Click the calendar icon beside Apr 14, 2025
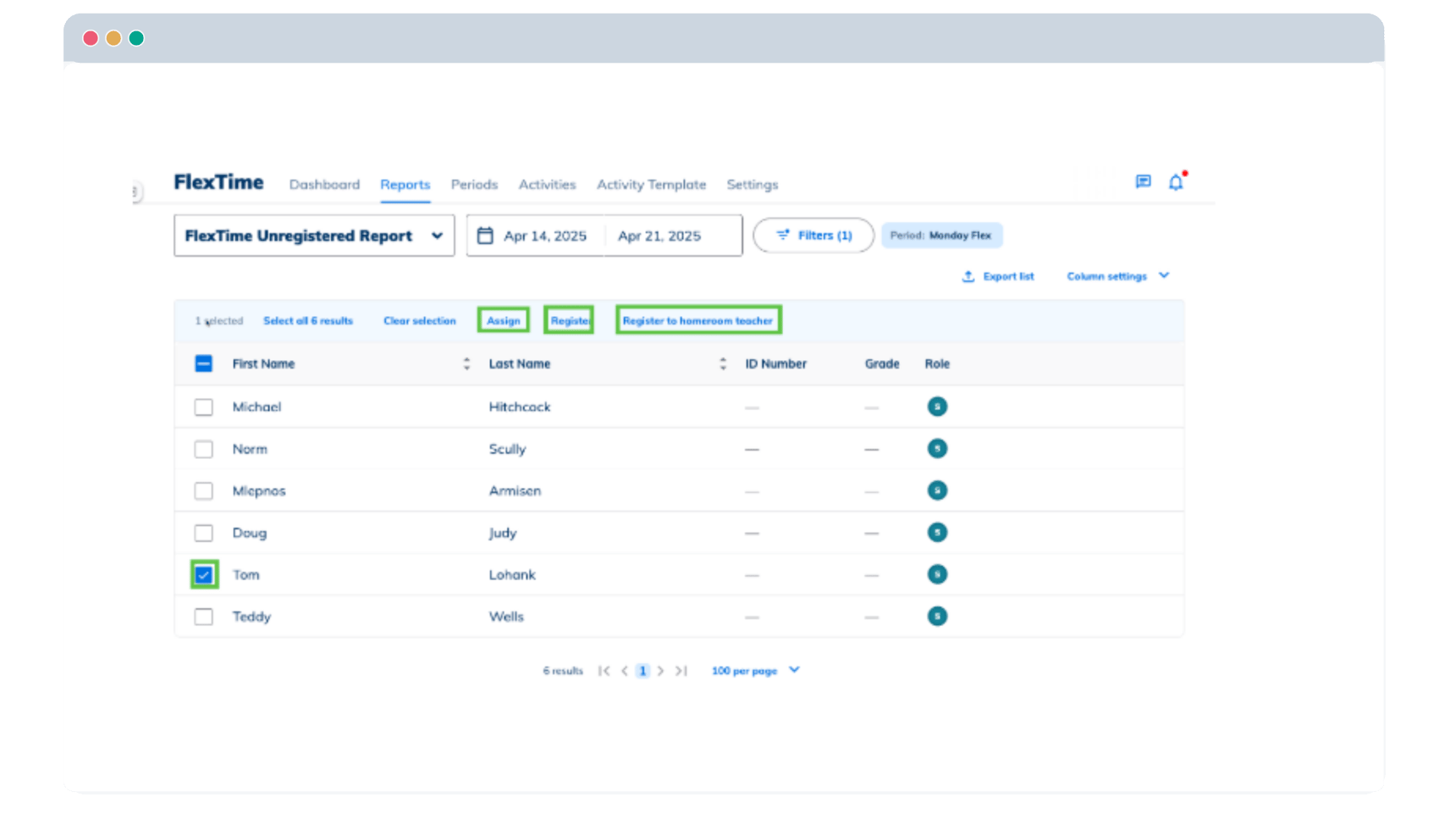The width and height of the screenshot is (1456, 819). [485, 235]
